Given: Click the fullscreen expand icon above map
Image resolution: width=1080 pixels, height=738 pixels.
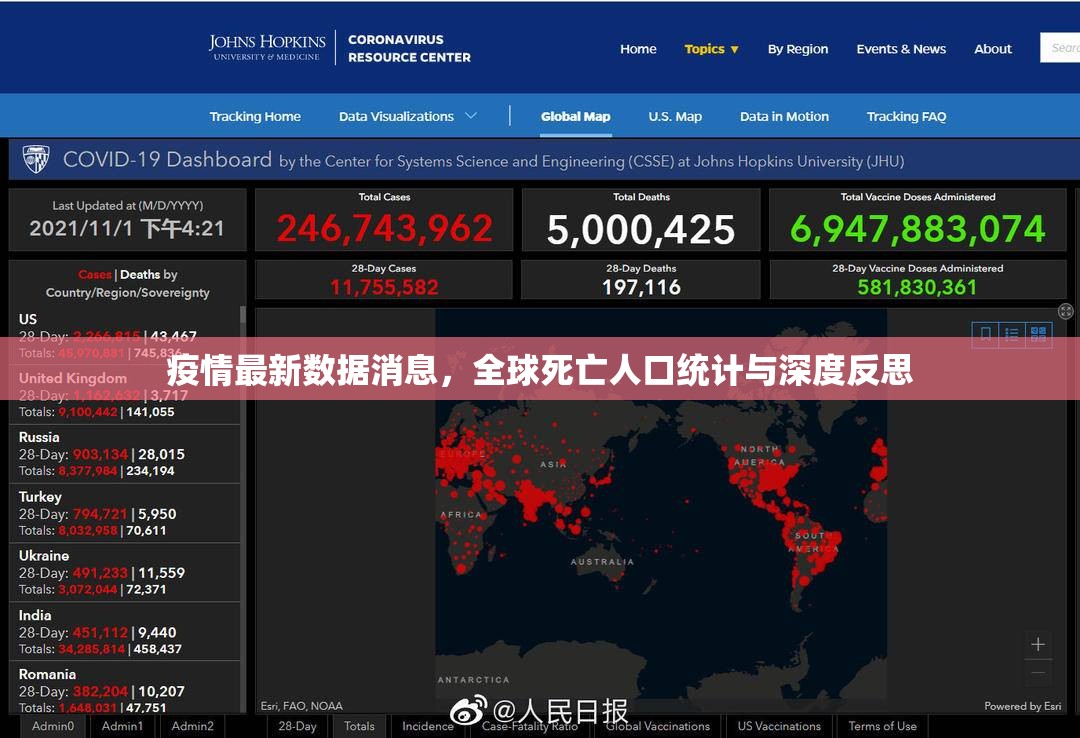Looking at the screenshot, I should [x=1066, y=312].
